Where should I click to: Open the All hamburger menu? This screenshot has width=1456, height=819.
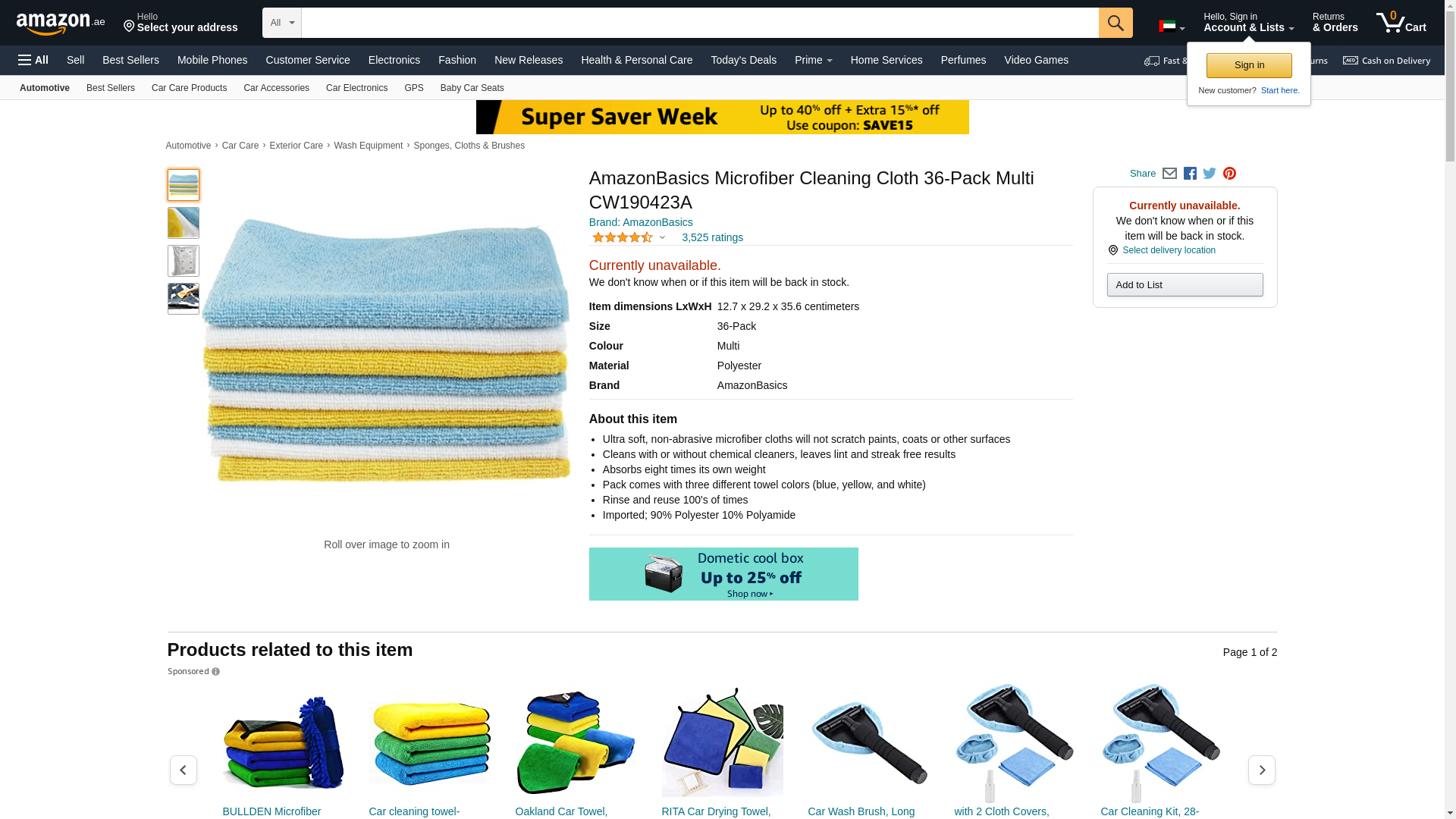click(33, 60)
